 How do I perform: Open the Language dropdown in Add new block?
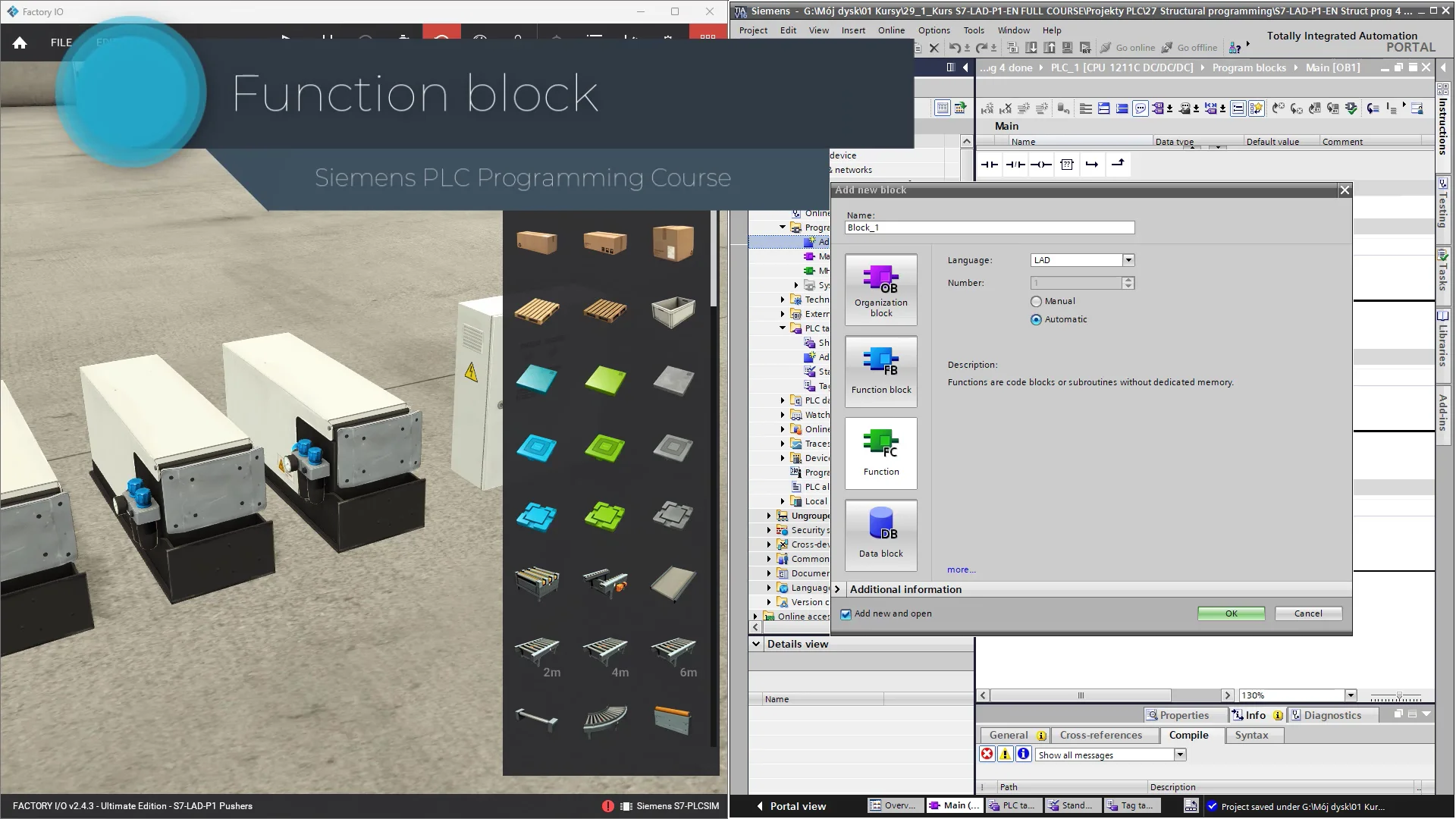coord(1128,260)
